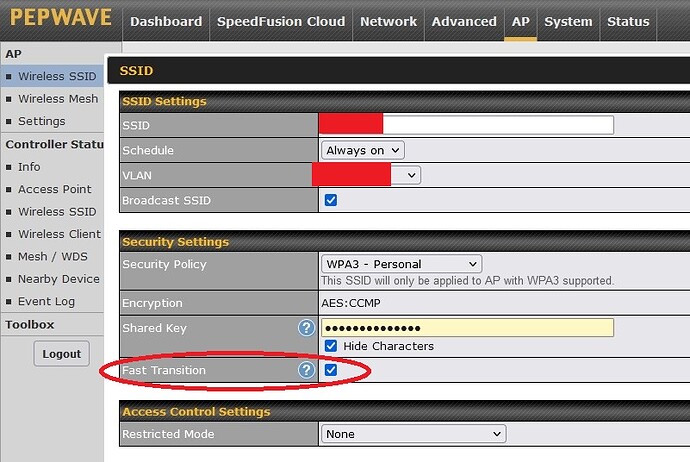Open the Advanced tab
This screenshot has height=462, width=690.
[464, 21]
